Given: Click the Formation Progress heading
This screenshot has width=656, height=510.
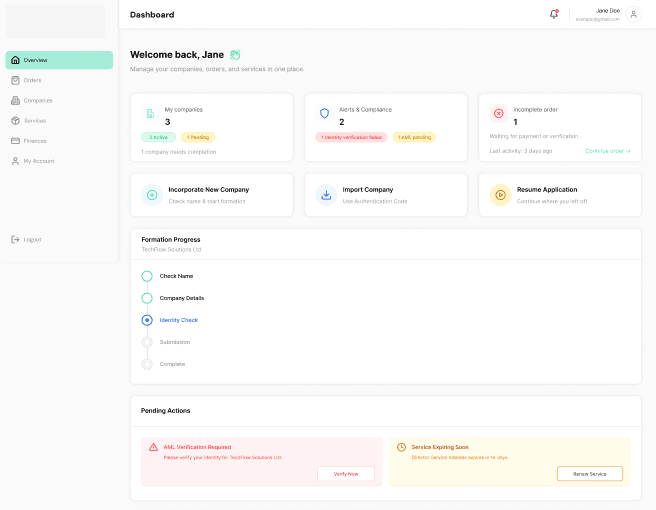Looking at the screenshot, I should point(171,240).
